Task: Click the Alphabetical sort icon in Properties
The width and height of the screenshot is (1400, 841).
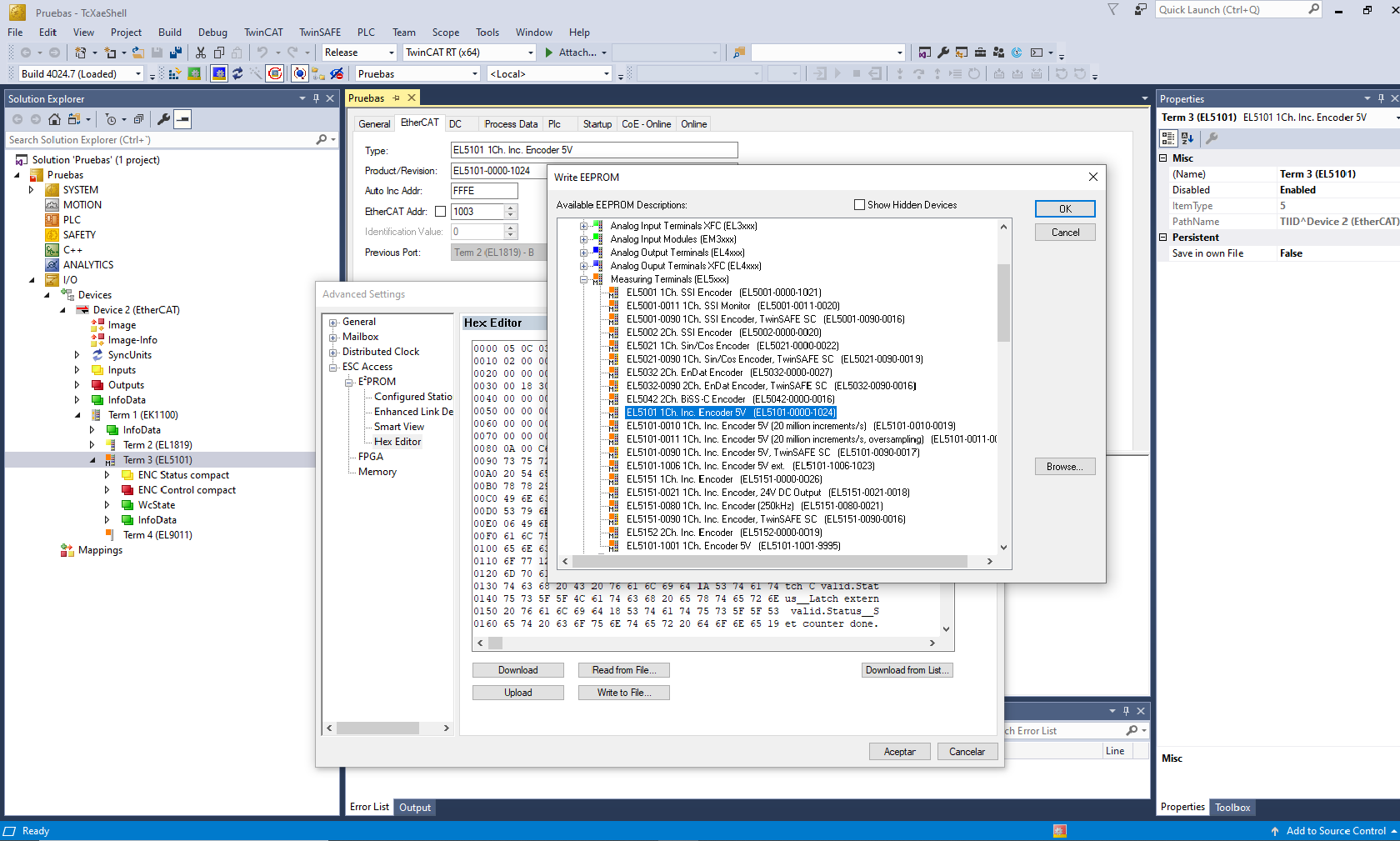Action: (1187, 138)
